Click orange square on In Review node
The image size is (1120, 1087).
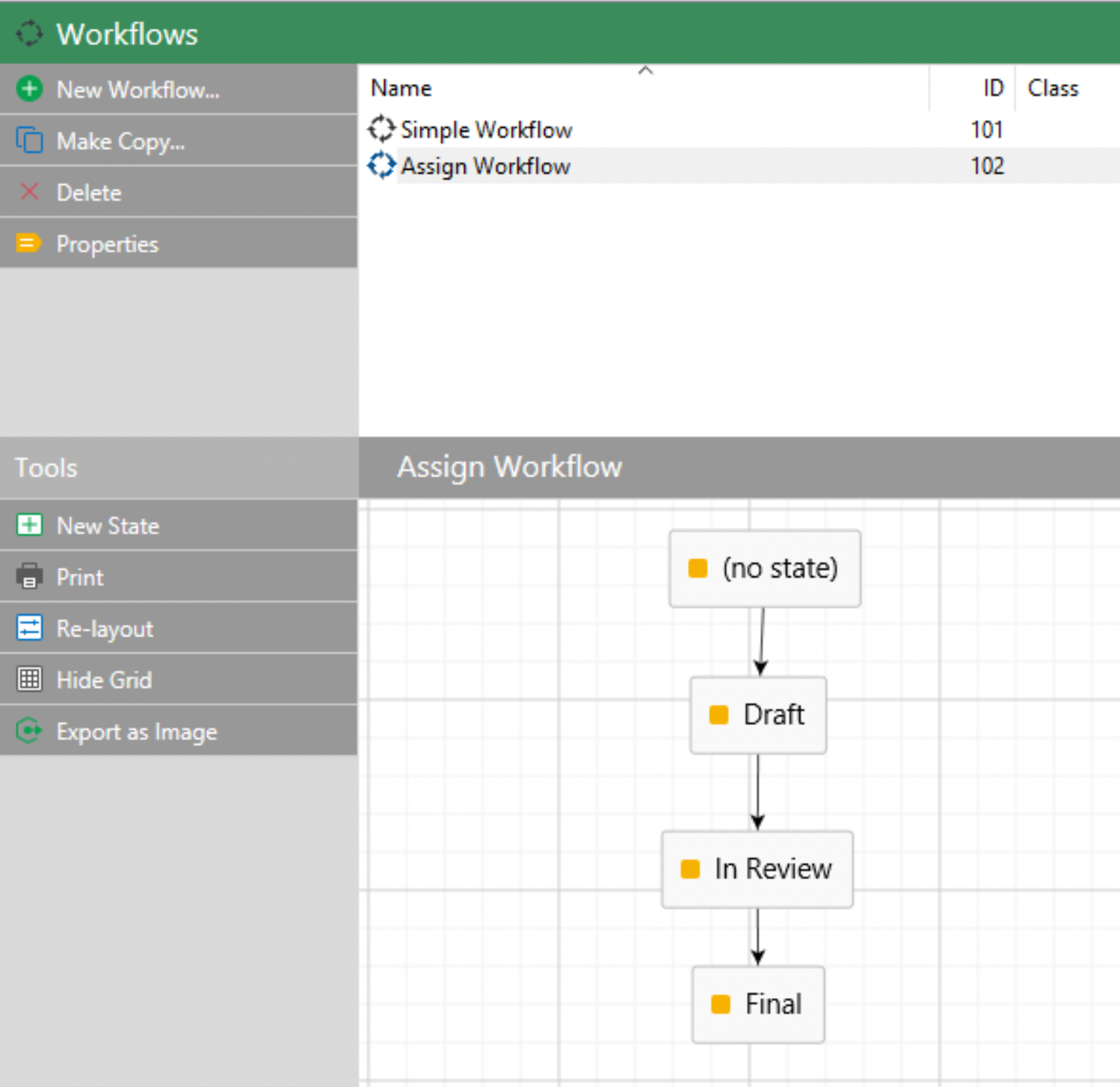pos(690,869)
